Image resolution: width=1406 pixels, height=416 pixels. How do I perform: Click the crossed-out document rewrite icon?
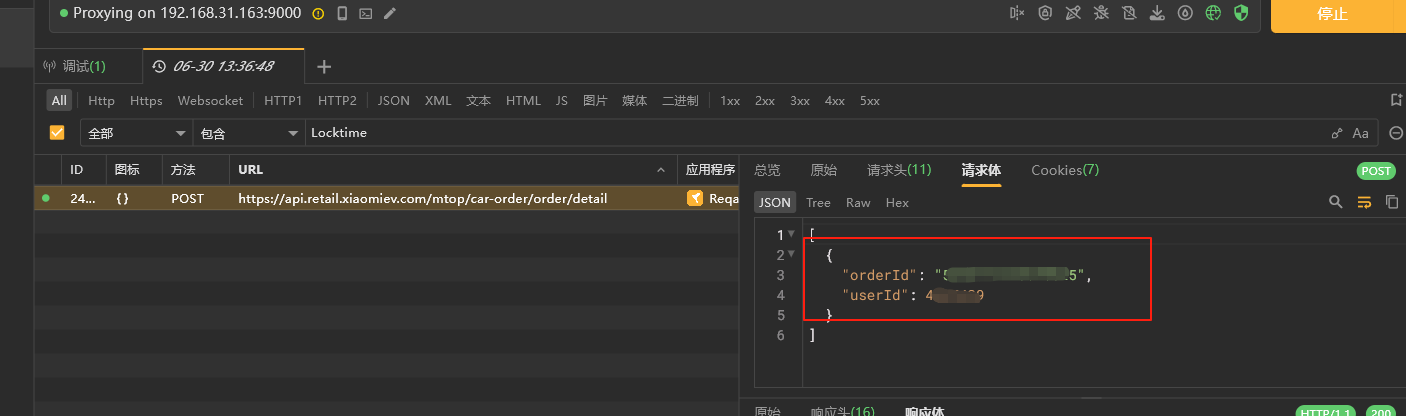[x=1130, y=14]
